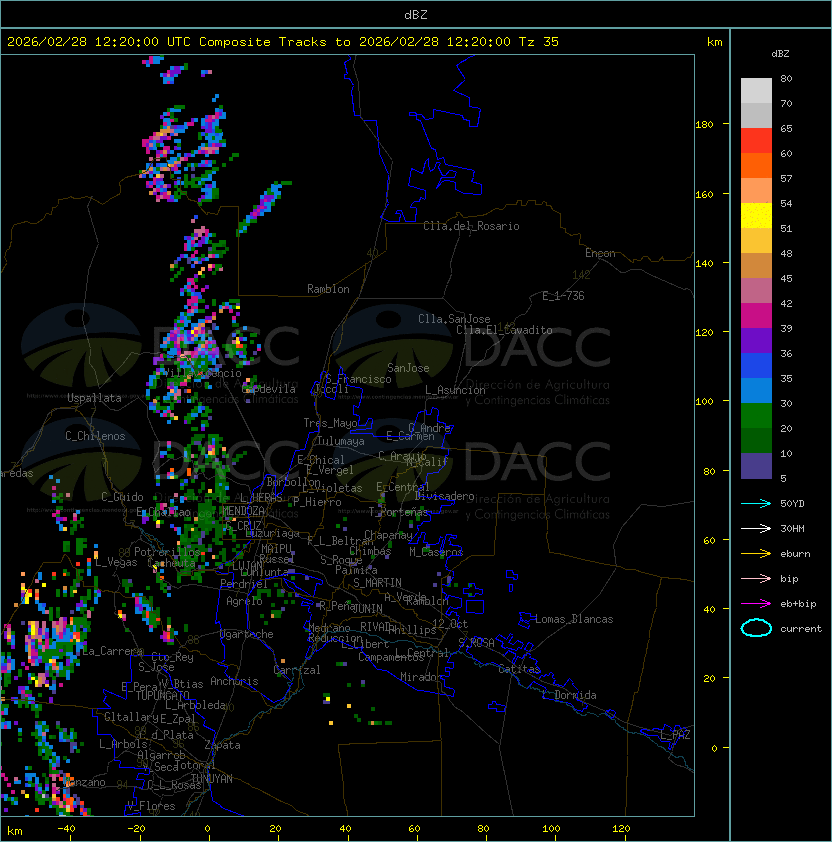Click the magenta 39-42 dBZ swatch
Screen dimensions: 832x842
(756, 316)
